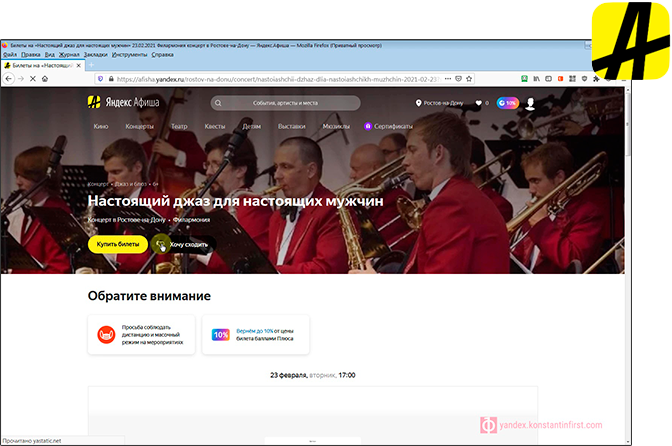This screenshot has width=672, height=446.
Task: Click the Джаз и блюз breadcrumb
Action: pyautogui.click(x=131, y=184)
